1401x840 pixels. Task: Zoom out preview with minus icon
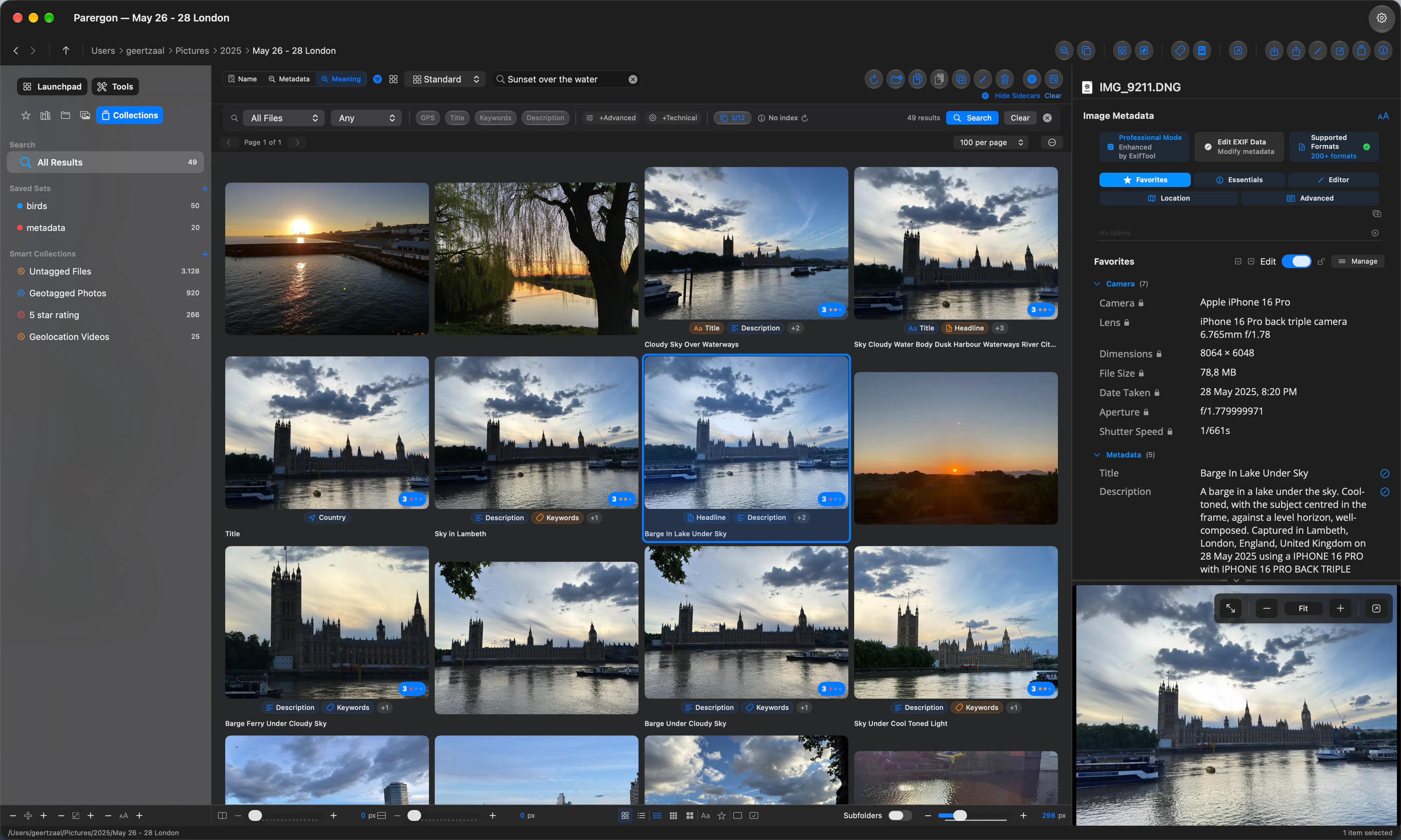1267,609
